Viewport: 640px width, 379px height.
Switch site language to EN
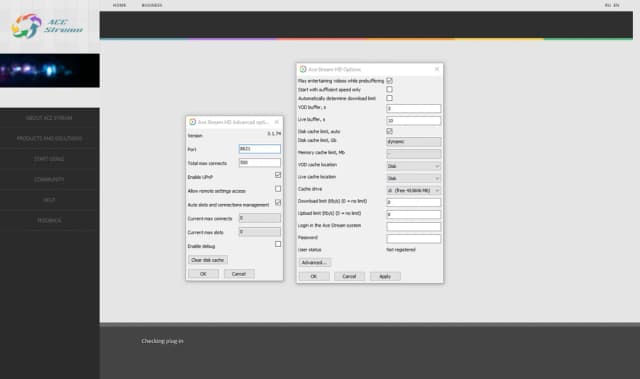click(616, 5)
